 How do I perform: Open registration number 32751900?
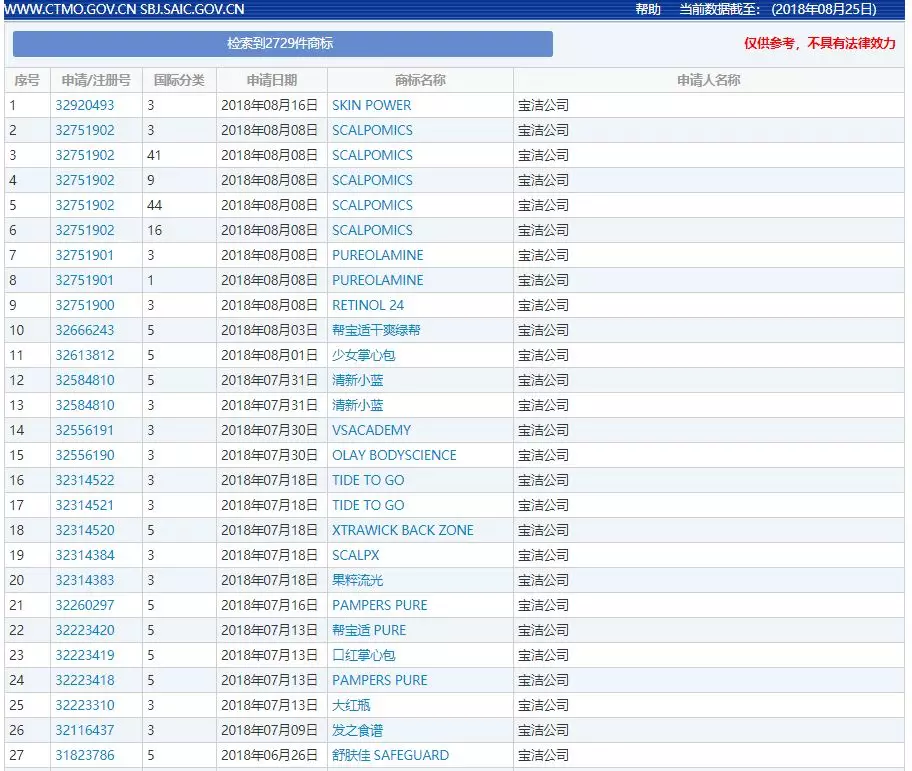click(x=85, y=305)
